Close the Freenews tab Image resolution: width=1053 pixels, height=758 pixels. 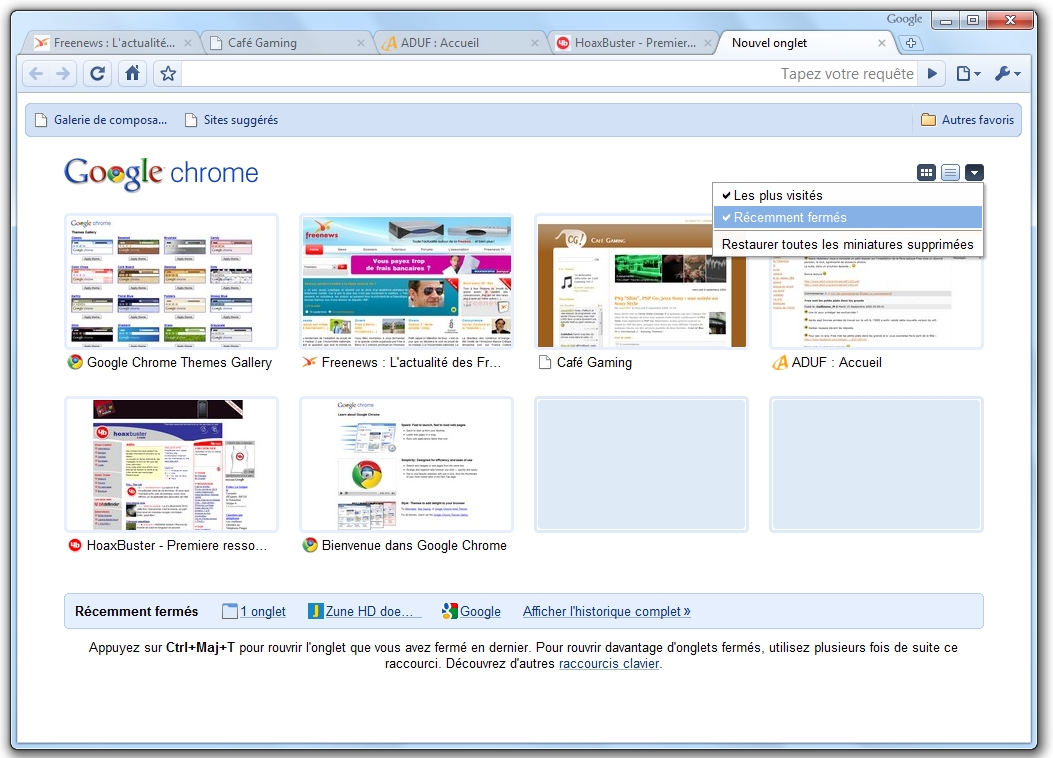188,43
